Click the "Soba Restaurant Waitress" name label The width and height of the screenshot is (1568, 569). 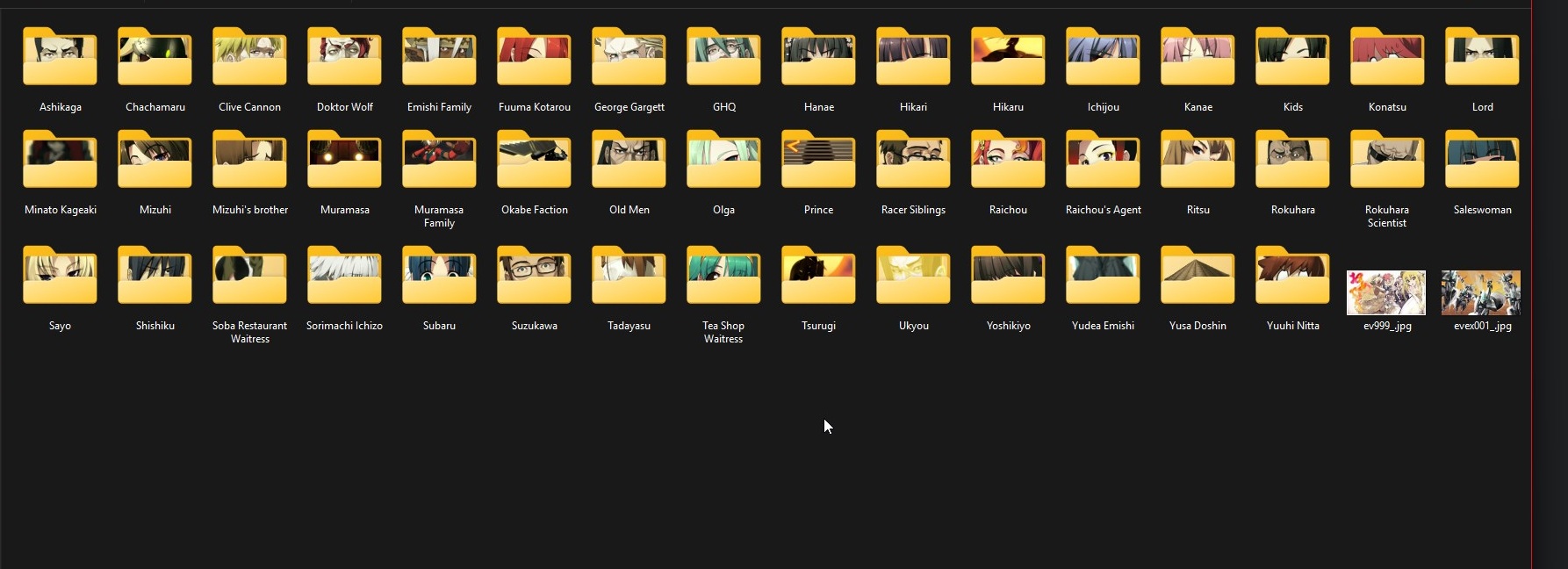coord(249,332)
